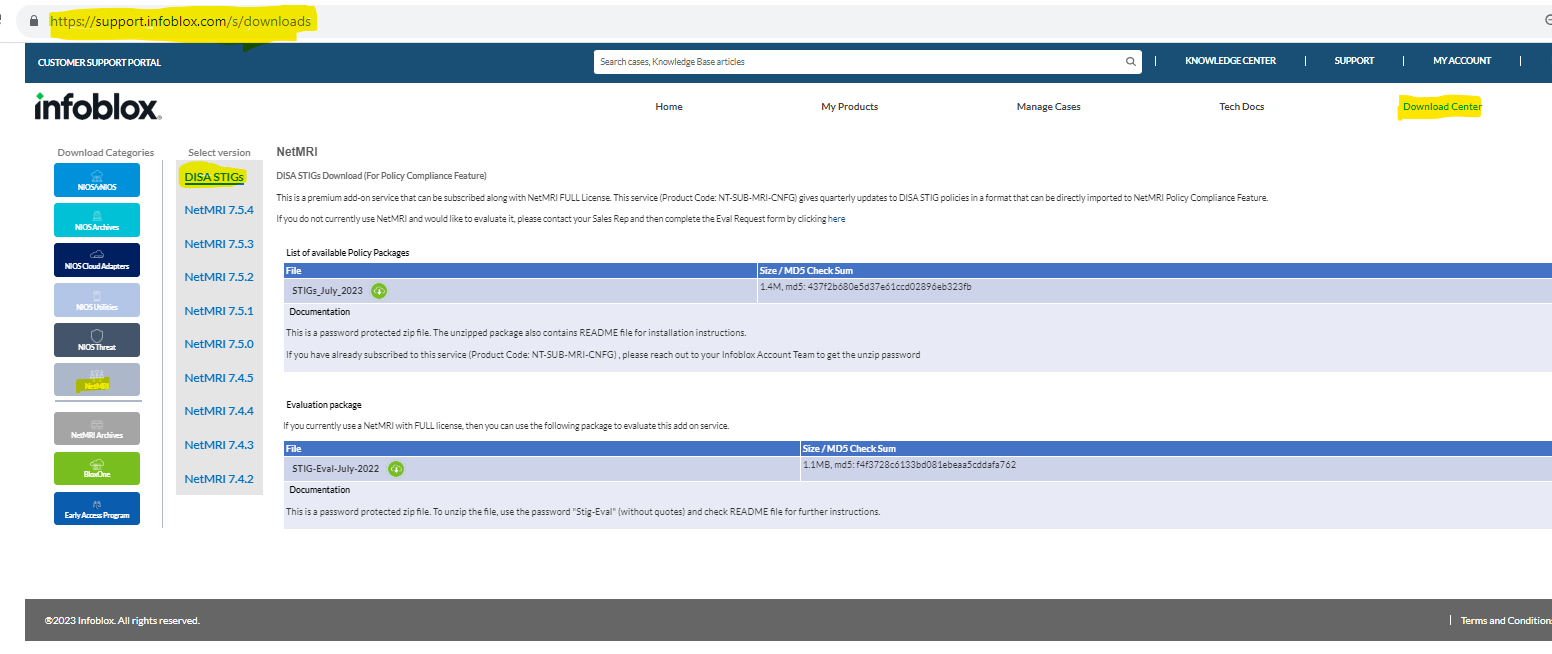Click the search magnifier icon

[x=1131, y=62]
